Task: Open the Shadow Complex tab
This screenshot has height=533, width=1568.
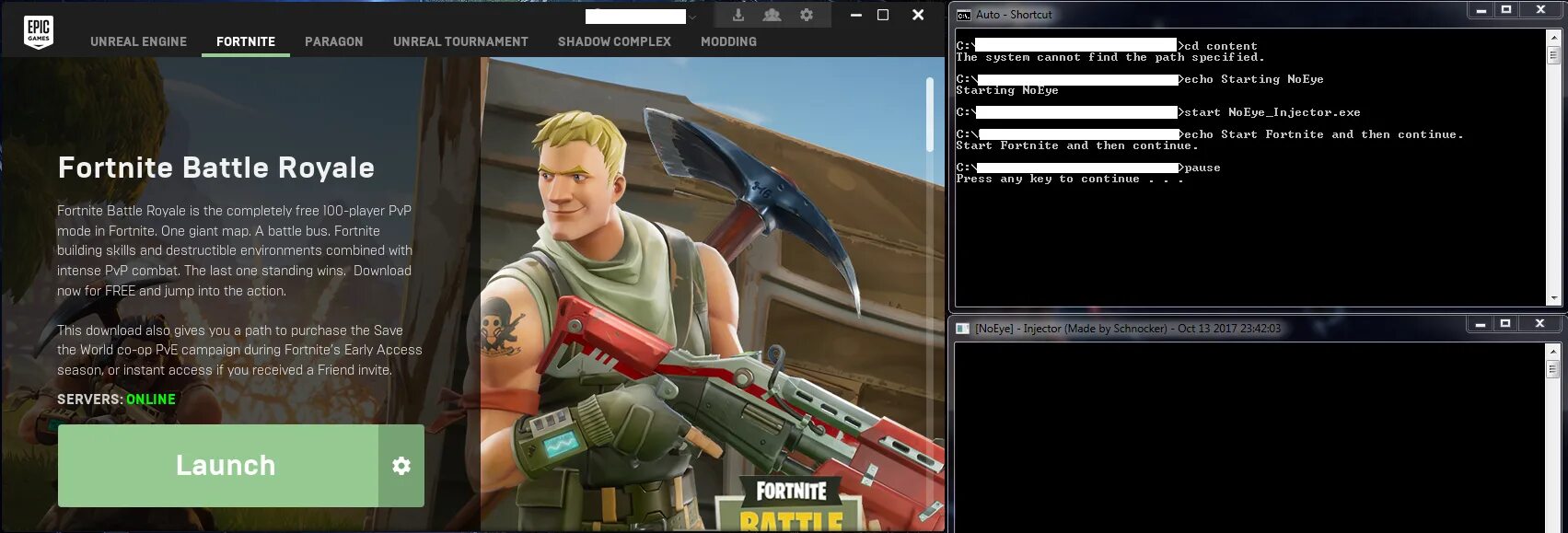Action: tap(614, 41)
